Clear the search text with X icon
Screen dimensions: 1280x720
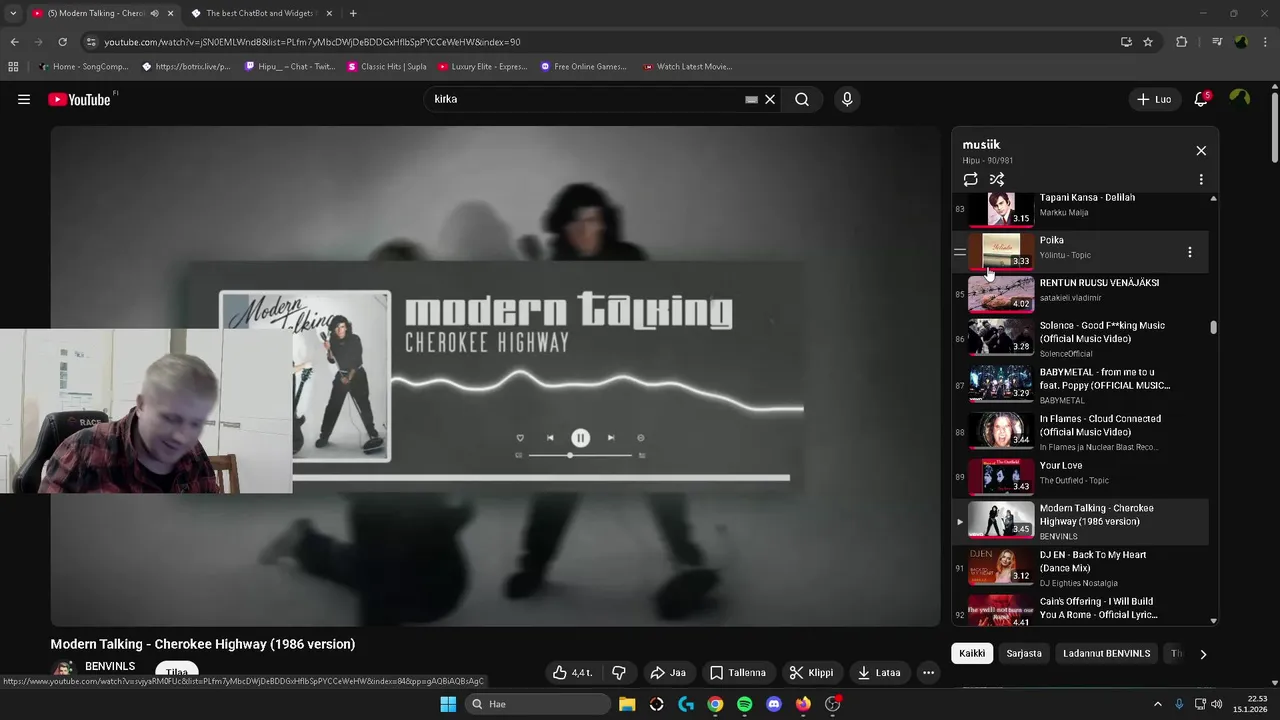tap(770, 99)
